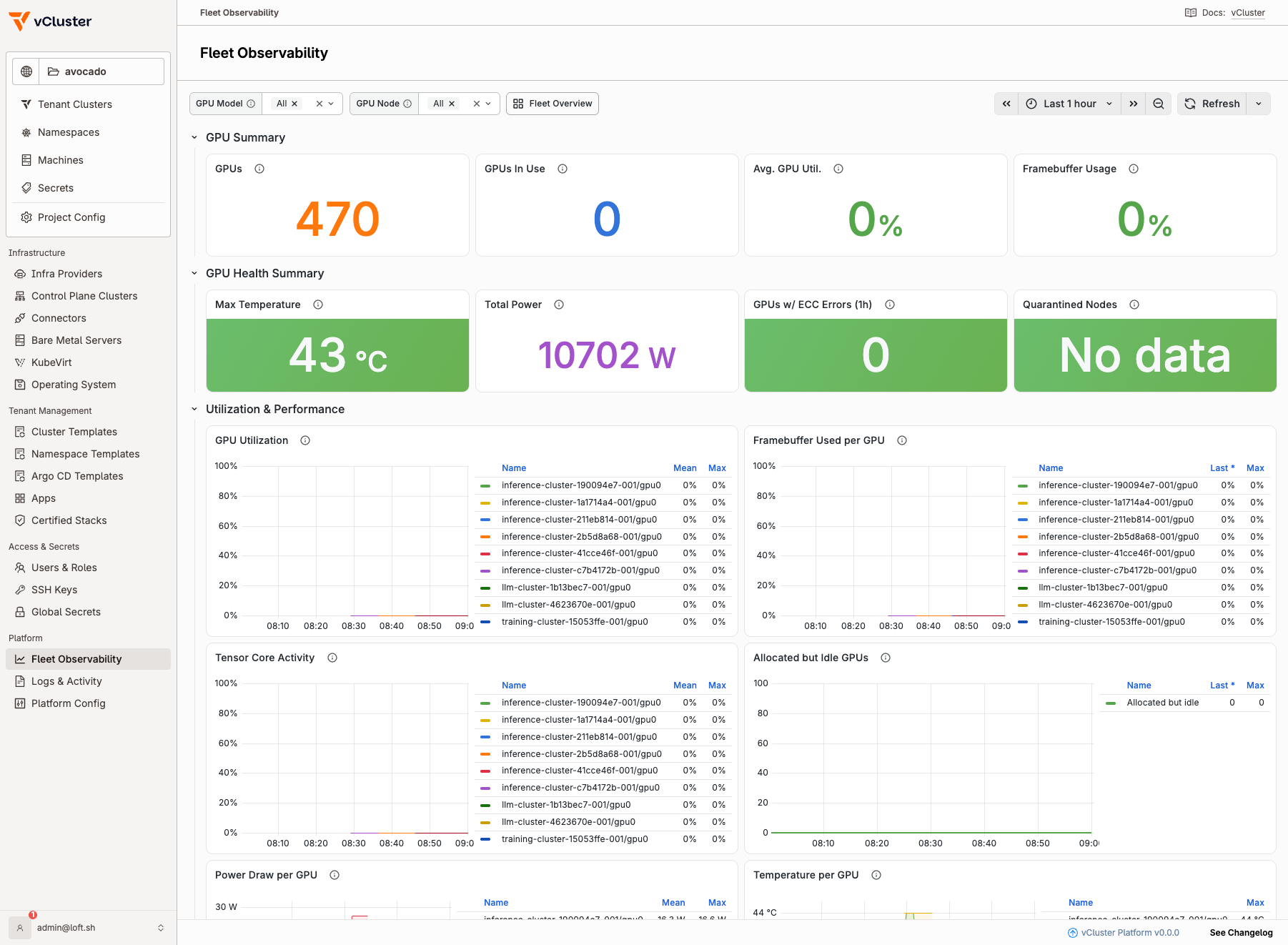
Task: Shift time range forward
Action: 1134,104
